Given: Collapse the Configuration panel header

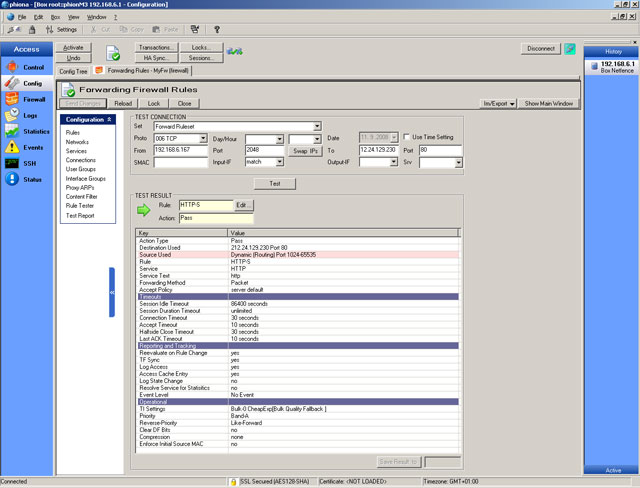Looking at the screenshot, I should point(109,119).
